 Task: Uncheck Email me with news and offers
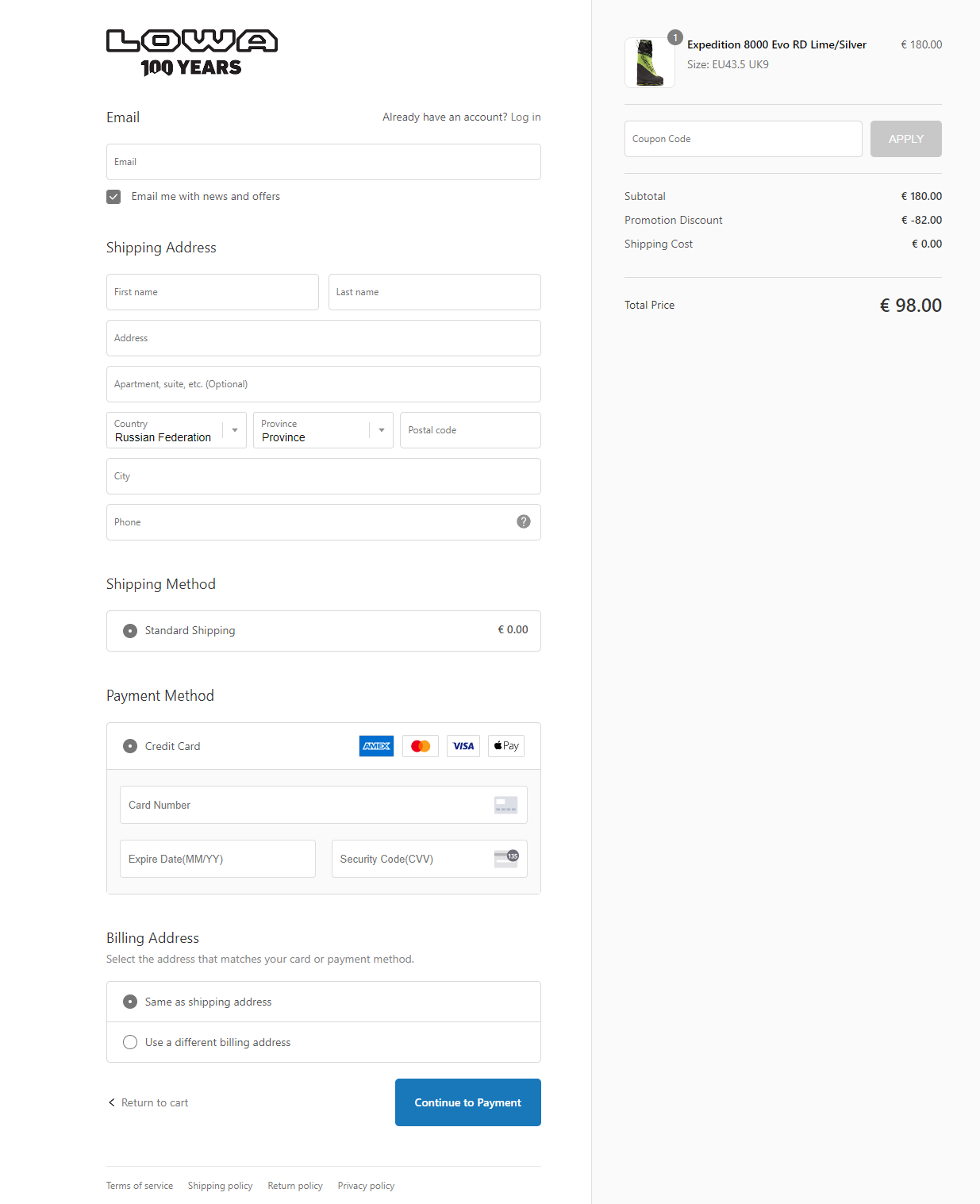114,197
